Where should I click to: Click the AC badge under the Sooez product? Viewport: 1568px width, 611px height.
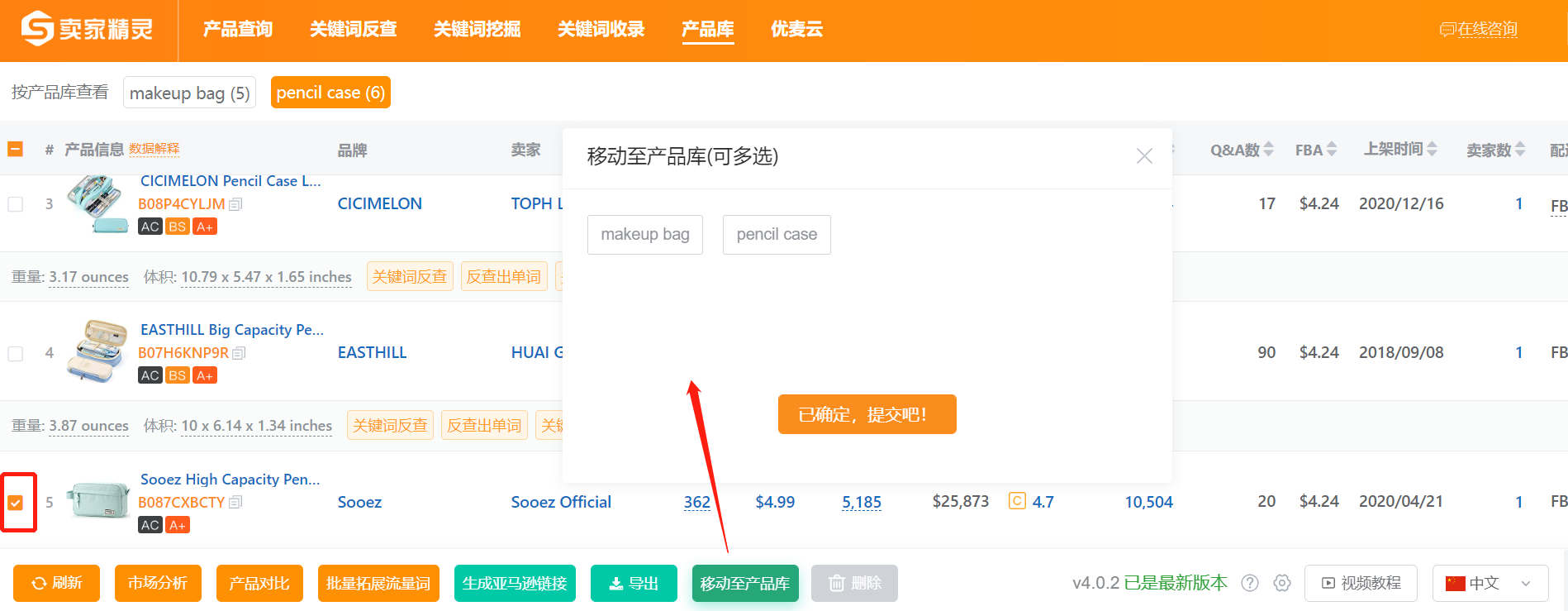point(150,525)
